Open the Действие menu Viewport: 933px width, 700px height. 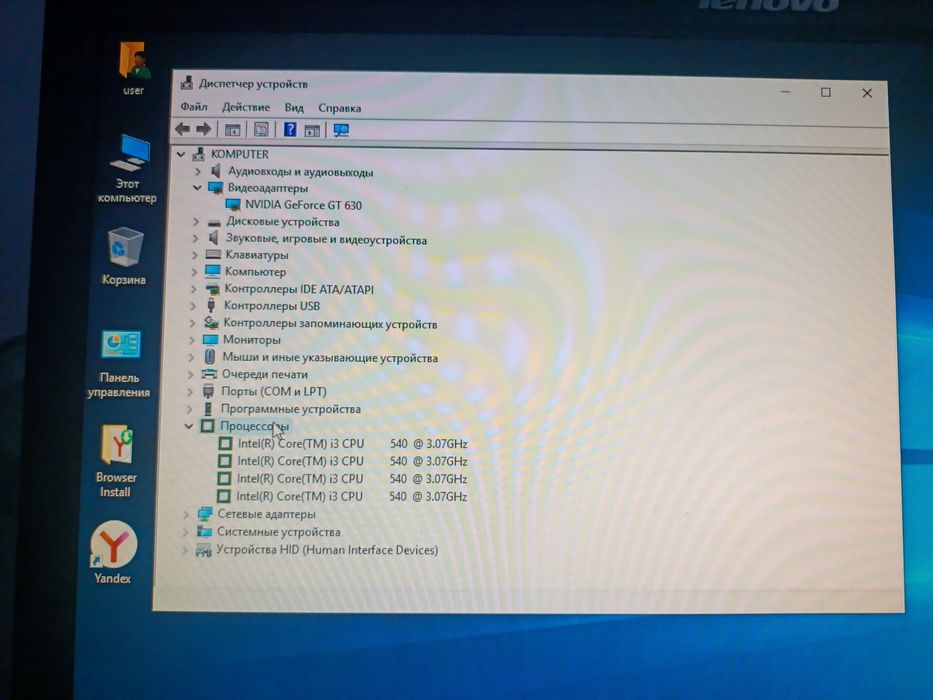tap(246, 107)
